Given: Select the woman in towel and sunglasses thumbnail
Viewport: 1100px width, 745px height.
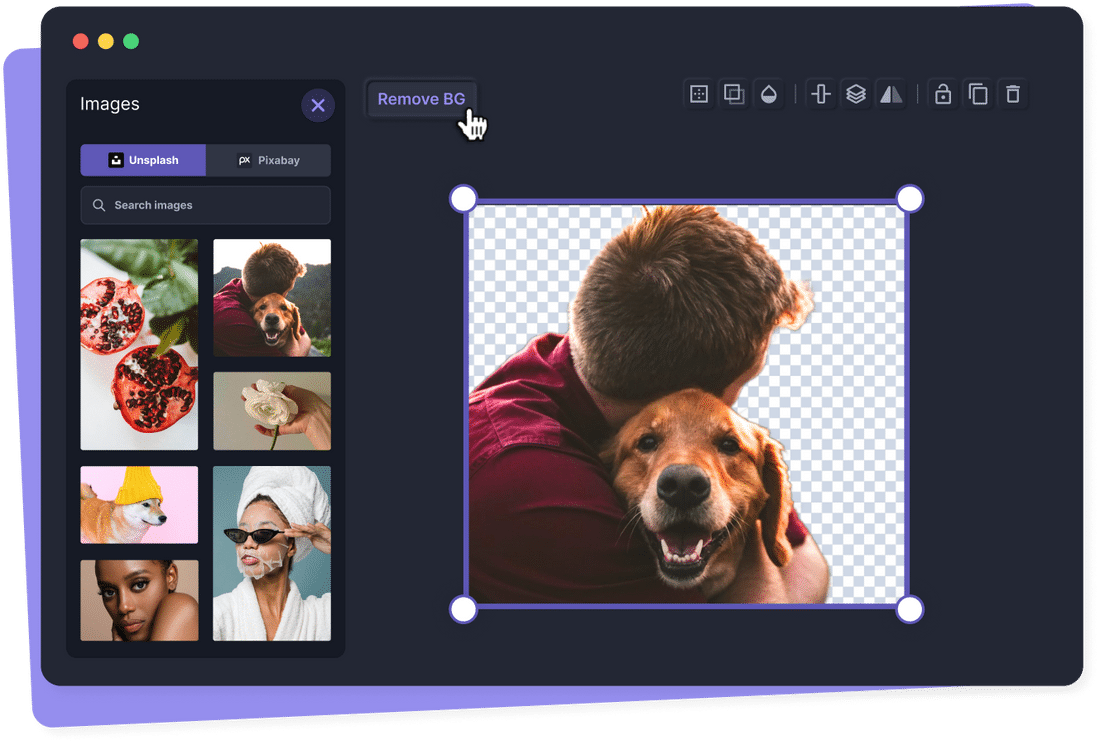Looking at the screenshot, I should [x=272, y=553].
